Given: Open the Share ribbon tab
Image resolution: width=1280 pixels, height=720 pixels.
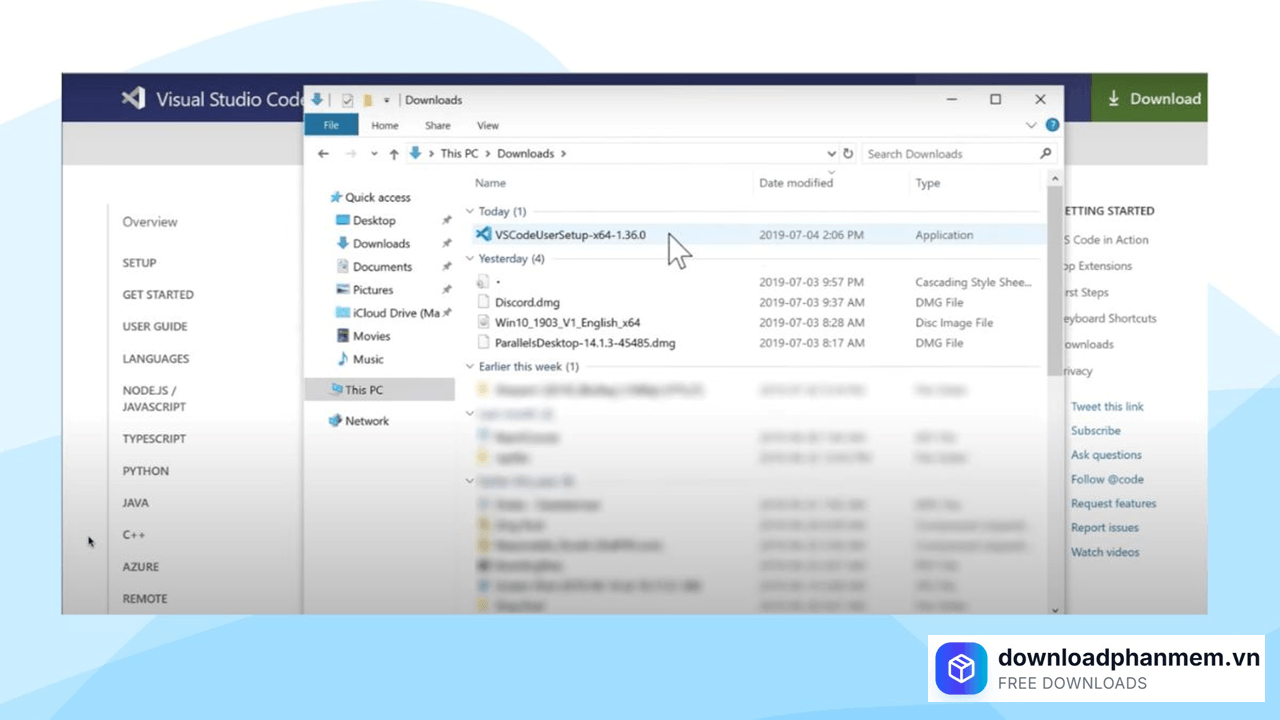Looking at the screenshot, I should pos(438,125).
